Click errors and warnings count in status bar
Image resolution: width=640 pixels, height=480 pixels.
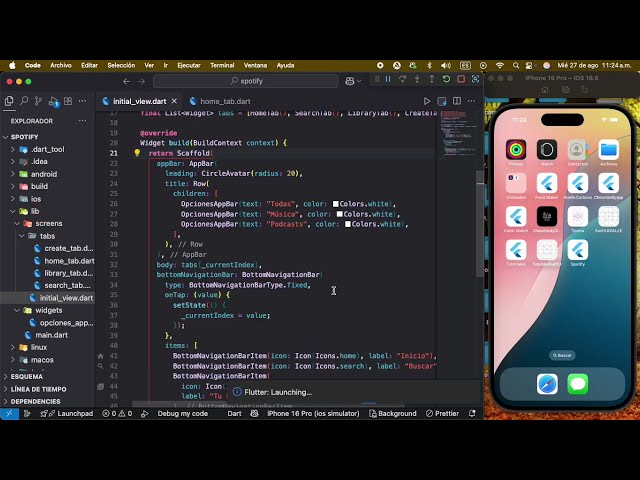click(117, 413)
